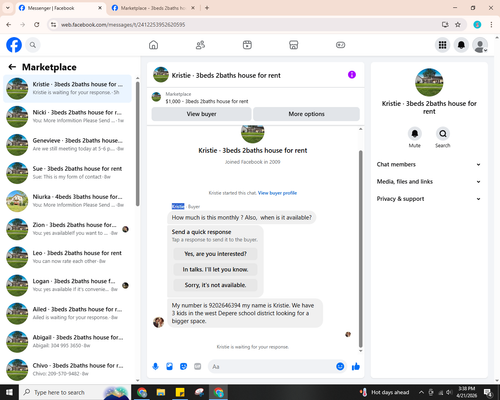Open Facebook notifications bell

461,45
